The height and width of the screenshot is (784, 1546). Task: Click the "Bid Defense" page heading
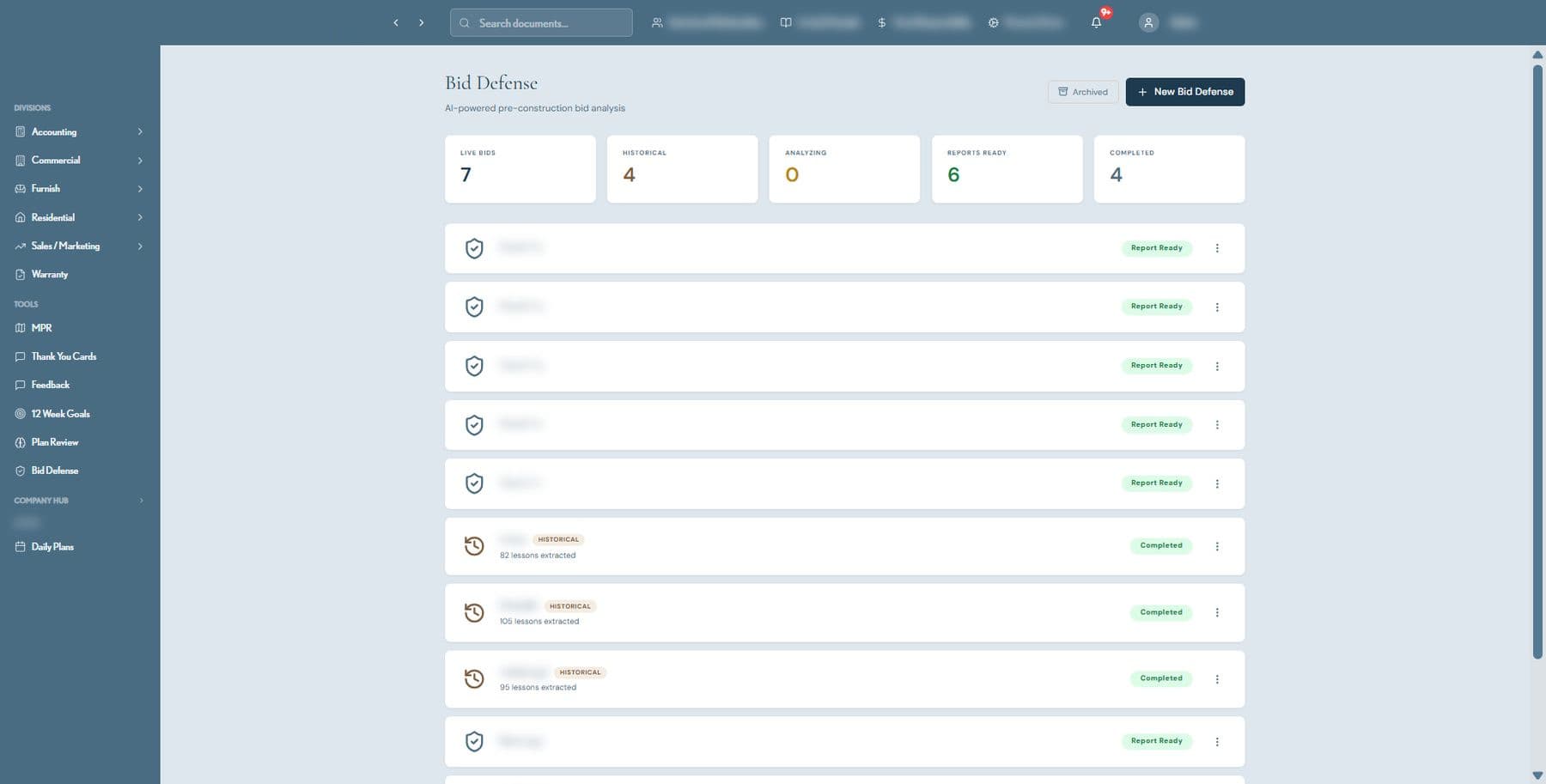491,83
